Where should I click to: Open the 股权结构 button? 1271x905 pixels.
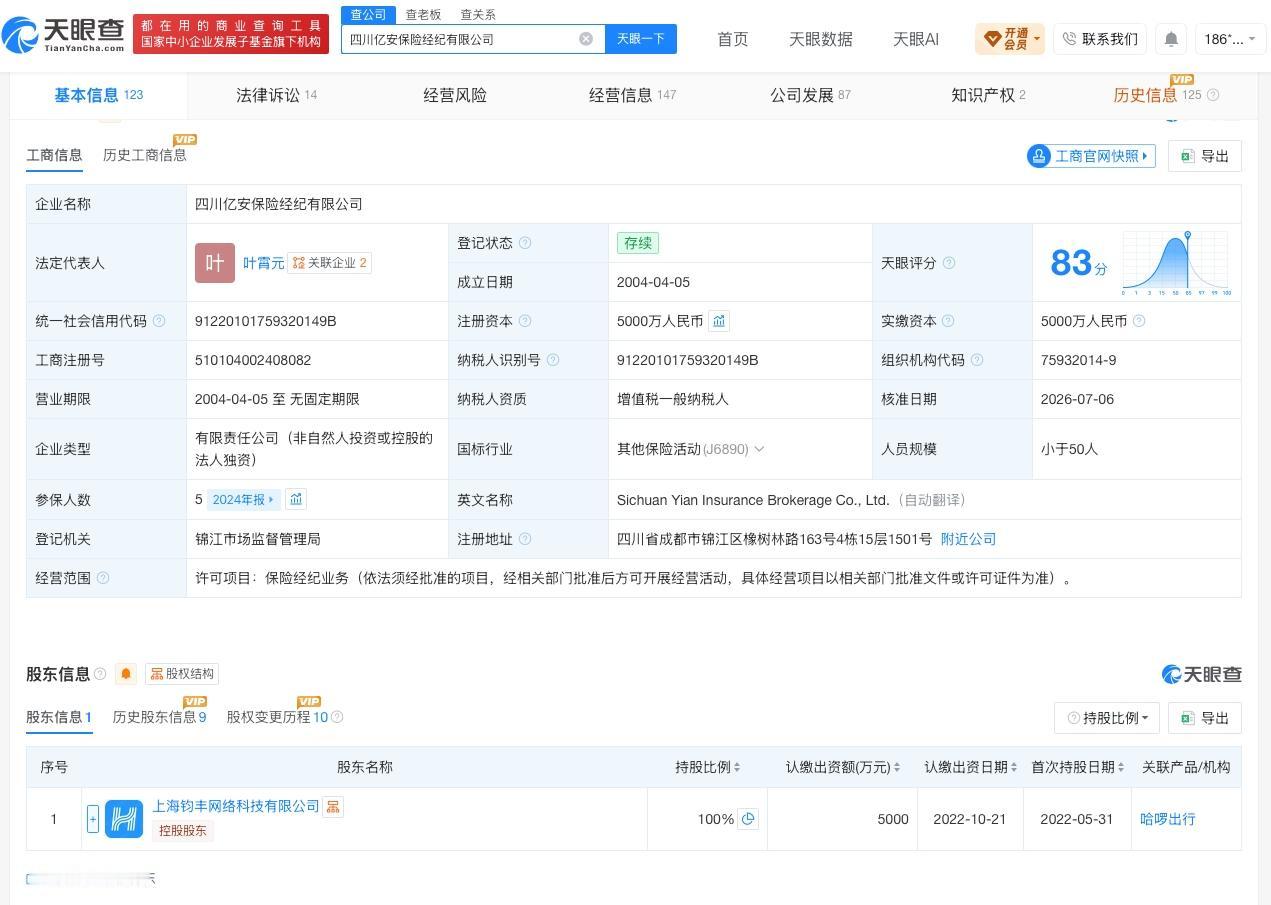click(182, 674)
